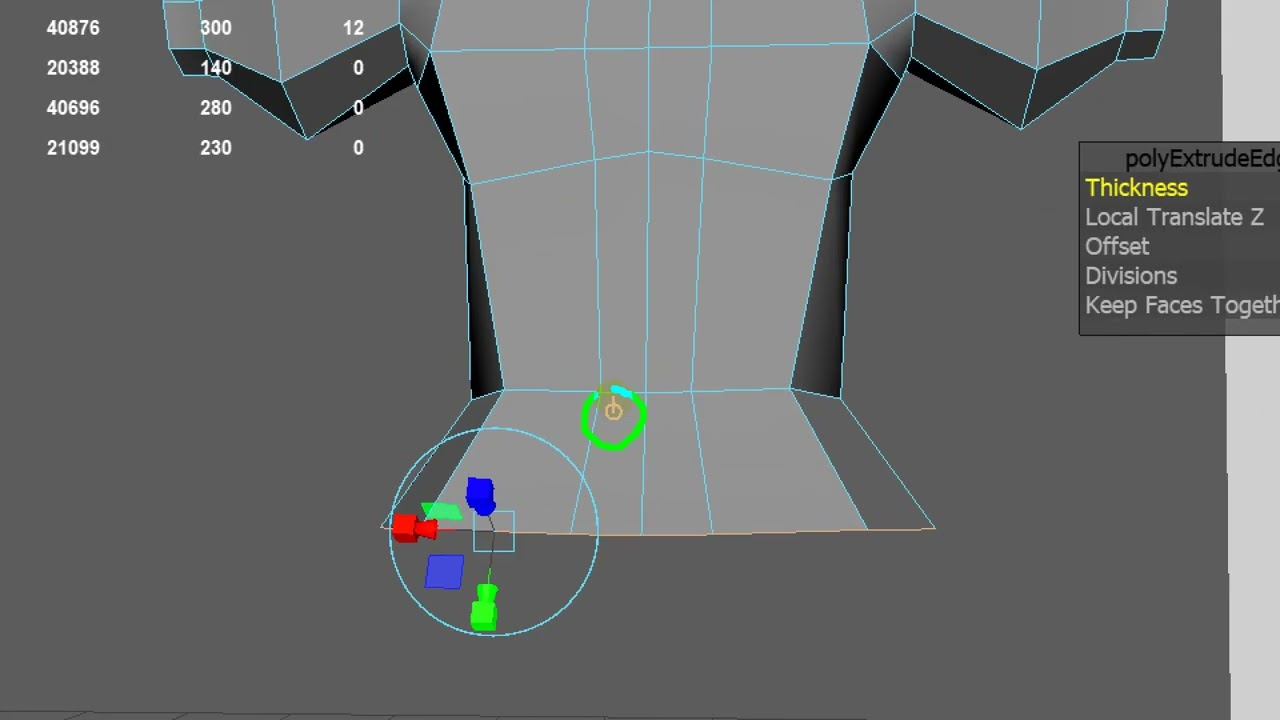This screenshot has height=720, width=1280.
Task: Click the blue Z-axis manipulator handle
Action: pos(480,496)
